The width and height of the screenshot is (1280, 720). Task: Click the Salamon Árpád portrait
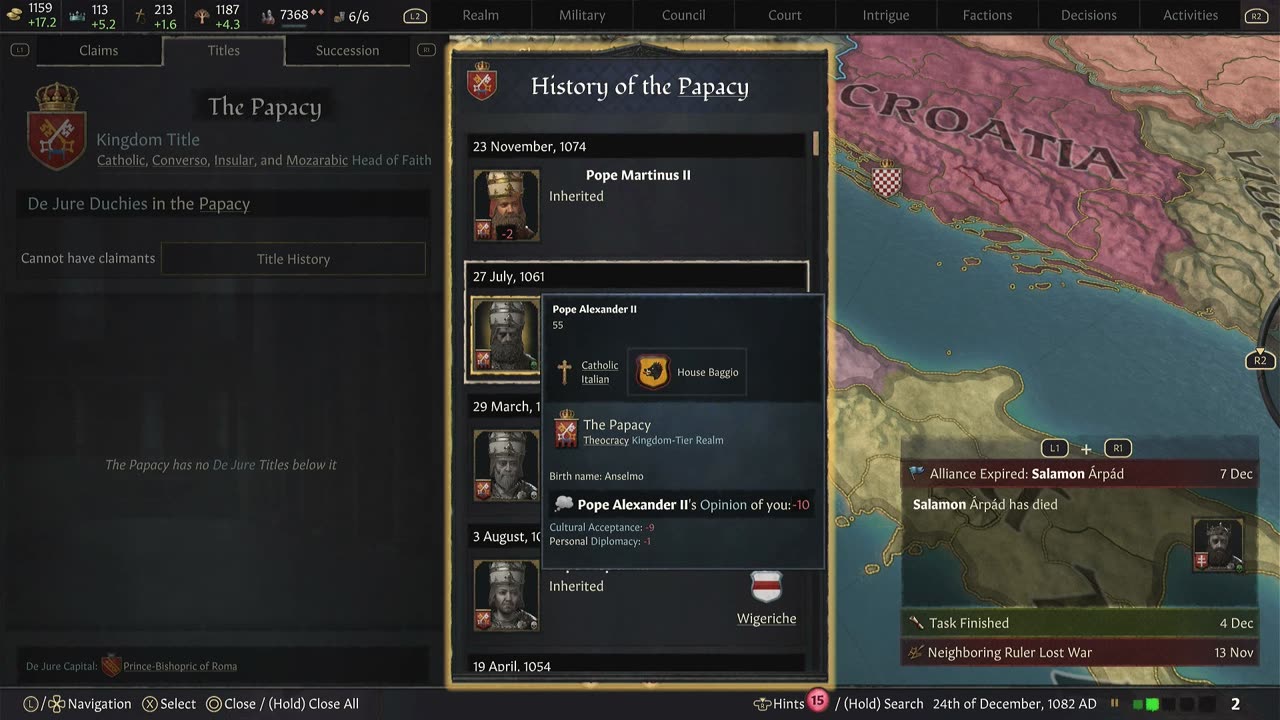(x=1218, y=545)
